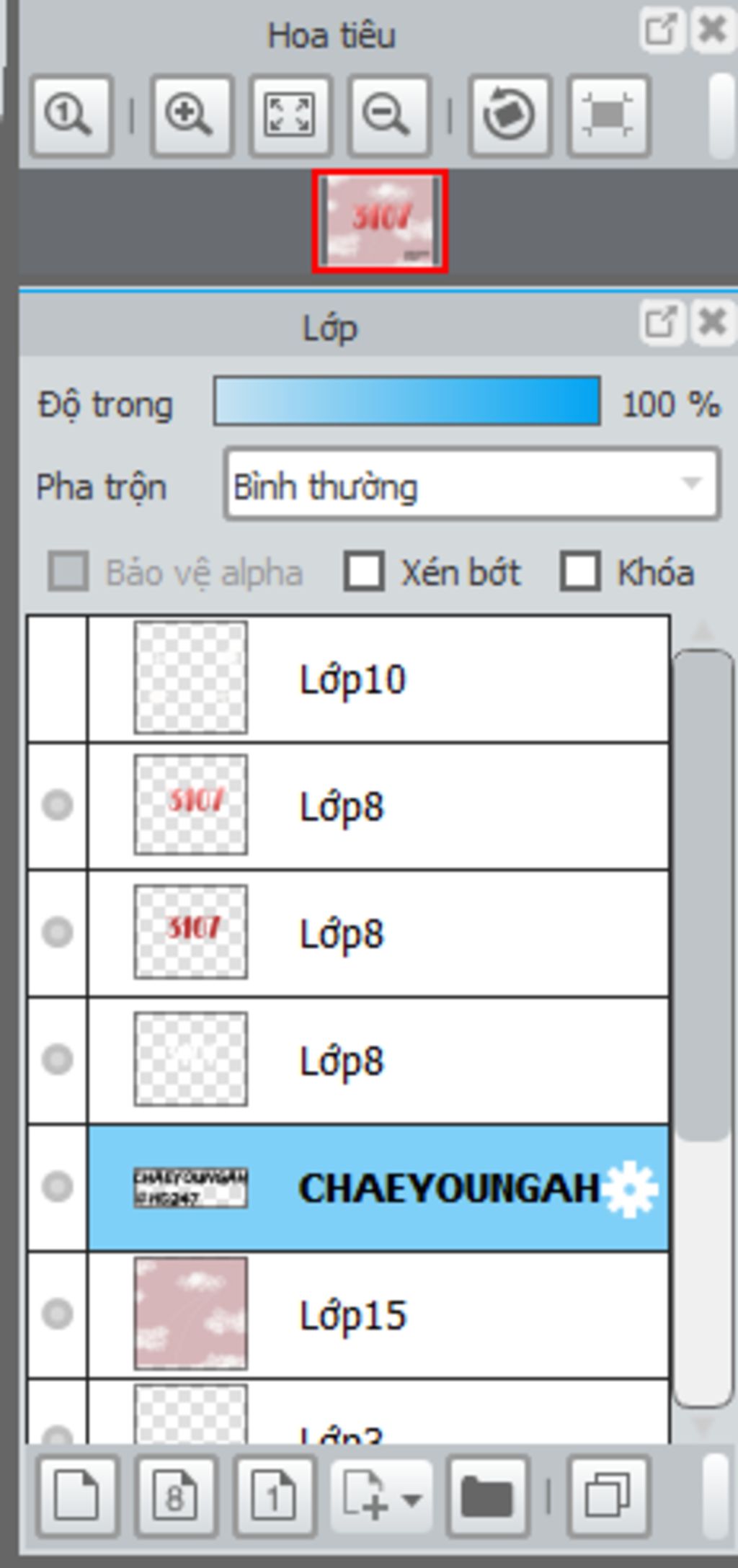Detach the Lớp panel into floating window
The image size is (738, 1568).
[x=661, y=321]
